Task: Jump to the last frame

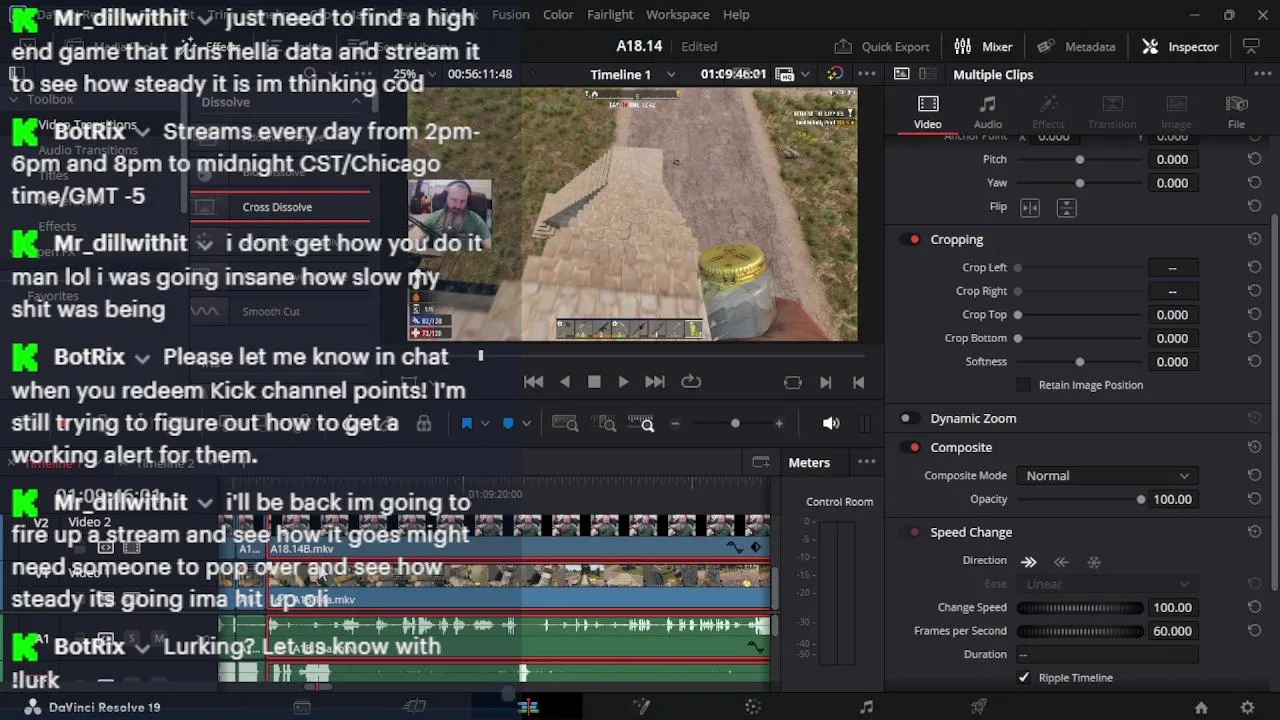Action: pos(655,382)
